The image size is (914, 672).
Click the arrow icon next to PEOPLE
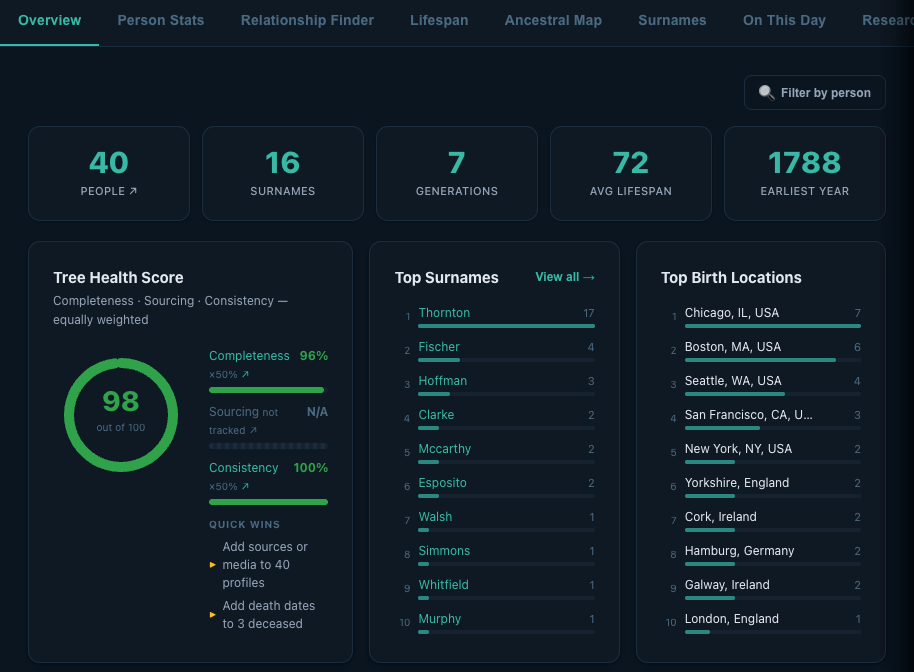133,191
